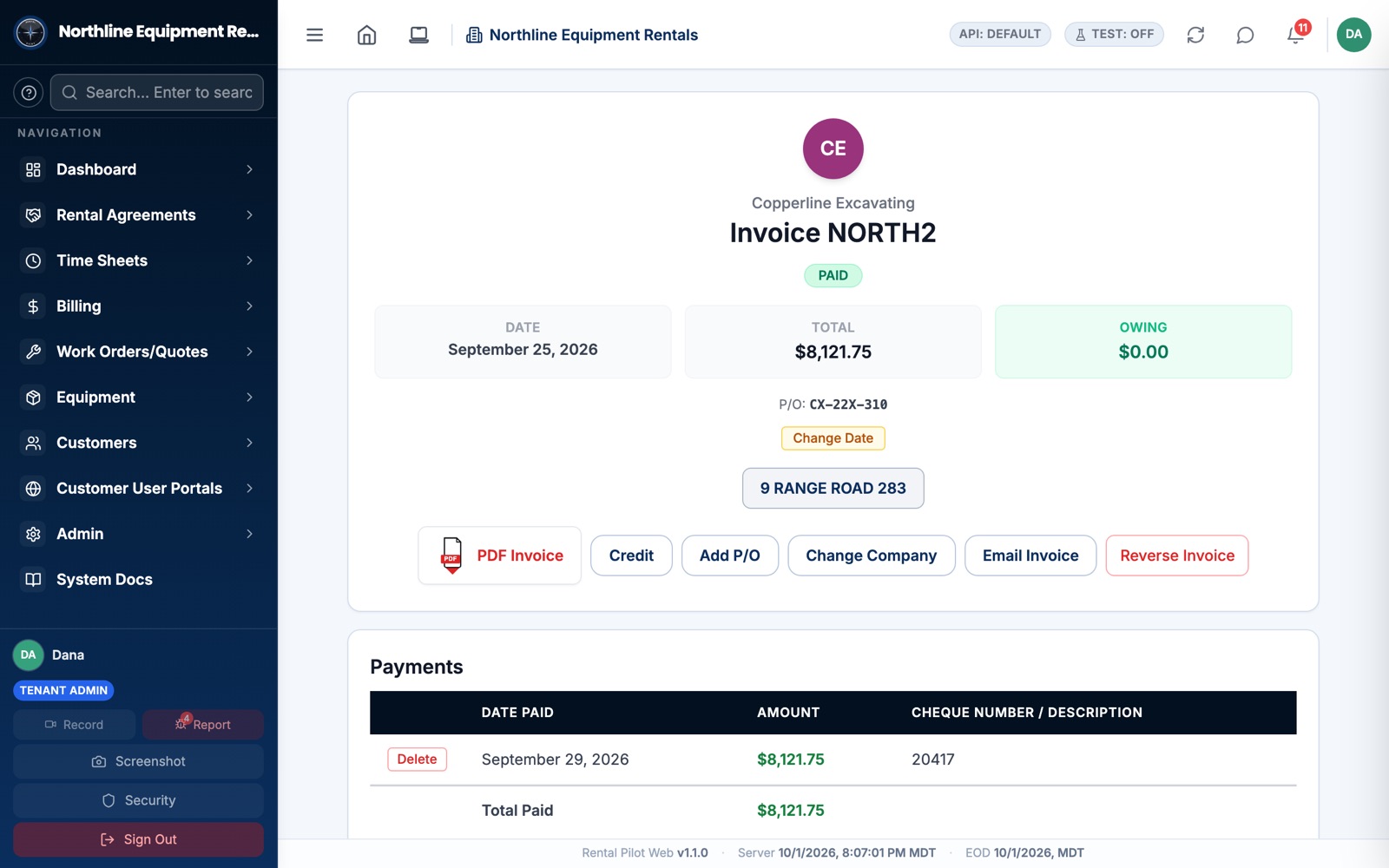1389x868 pixels.
Task: Open notifications bell with 11 badge
Action: pyautogui.click(x=1296, y=34)
